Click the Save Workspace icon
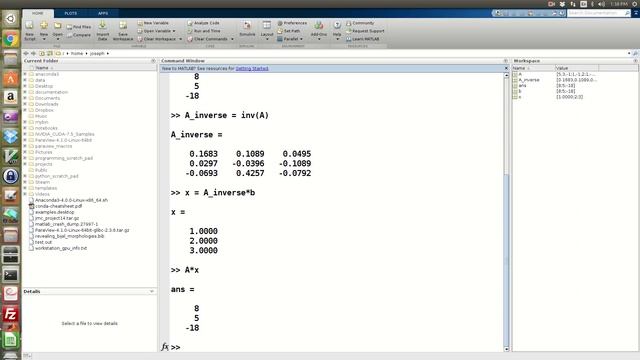Image resolution: width=640 pixels, height=360 pixels. pyautogui.click(x=123, y=26)
